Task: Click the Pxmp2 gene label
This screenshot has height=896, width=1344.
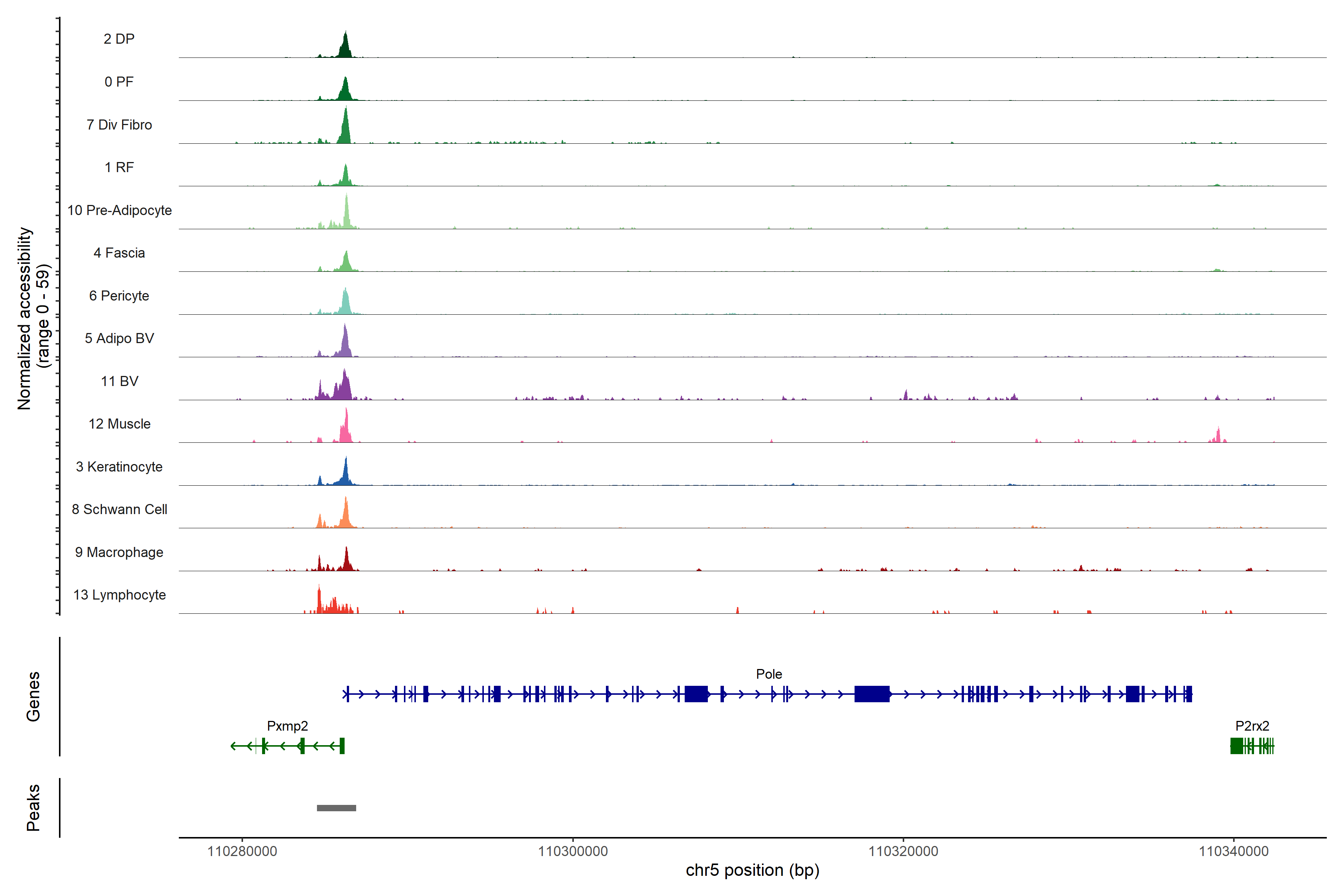Action: [287, 726]
